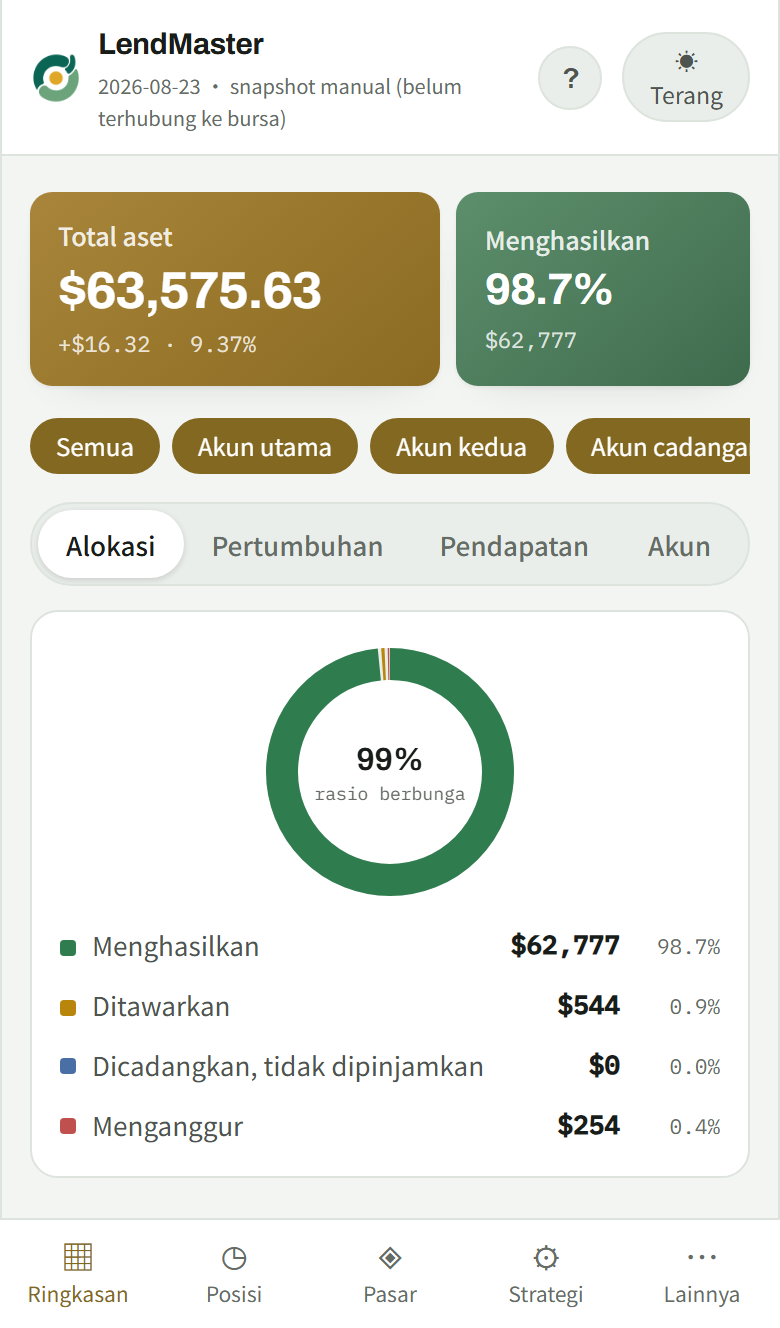Click the Menghasilkan summary card
This screenshot has width=780, height=1328.
click(603, 288)
